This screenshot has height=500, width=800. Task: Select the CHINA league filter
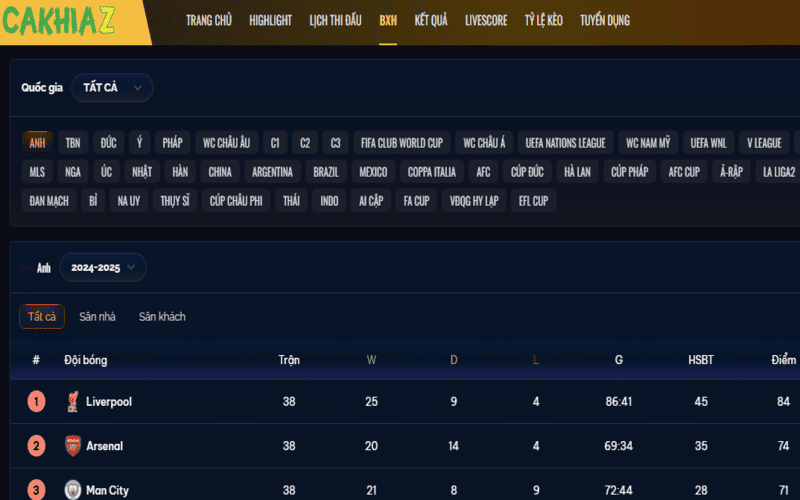(x=220, y=172)
